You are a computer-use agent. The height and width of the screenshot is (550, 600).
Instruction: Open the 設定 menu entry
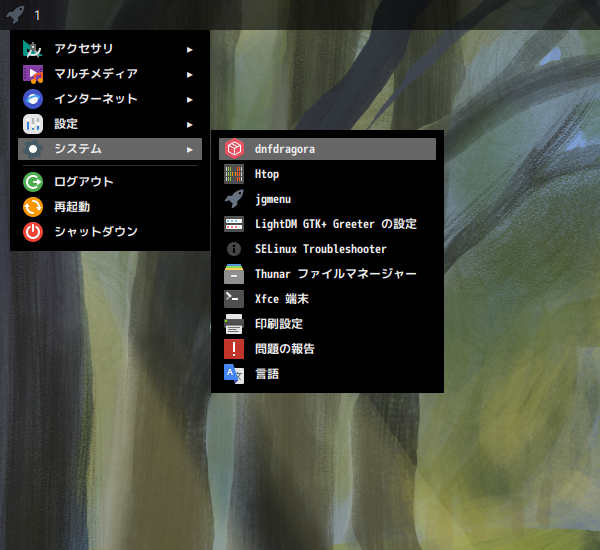coord(110,124)
